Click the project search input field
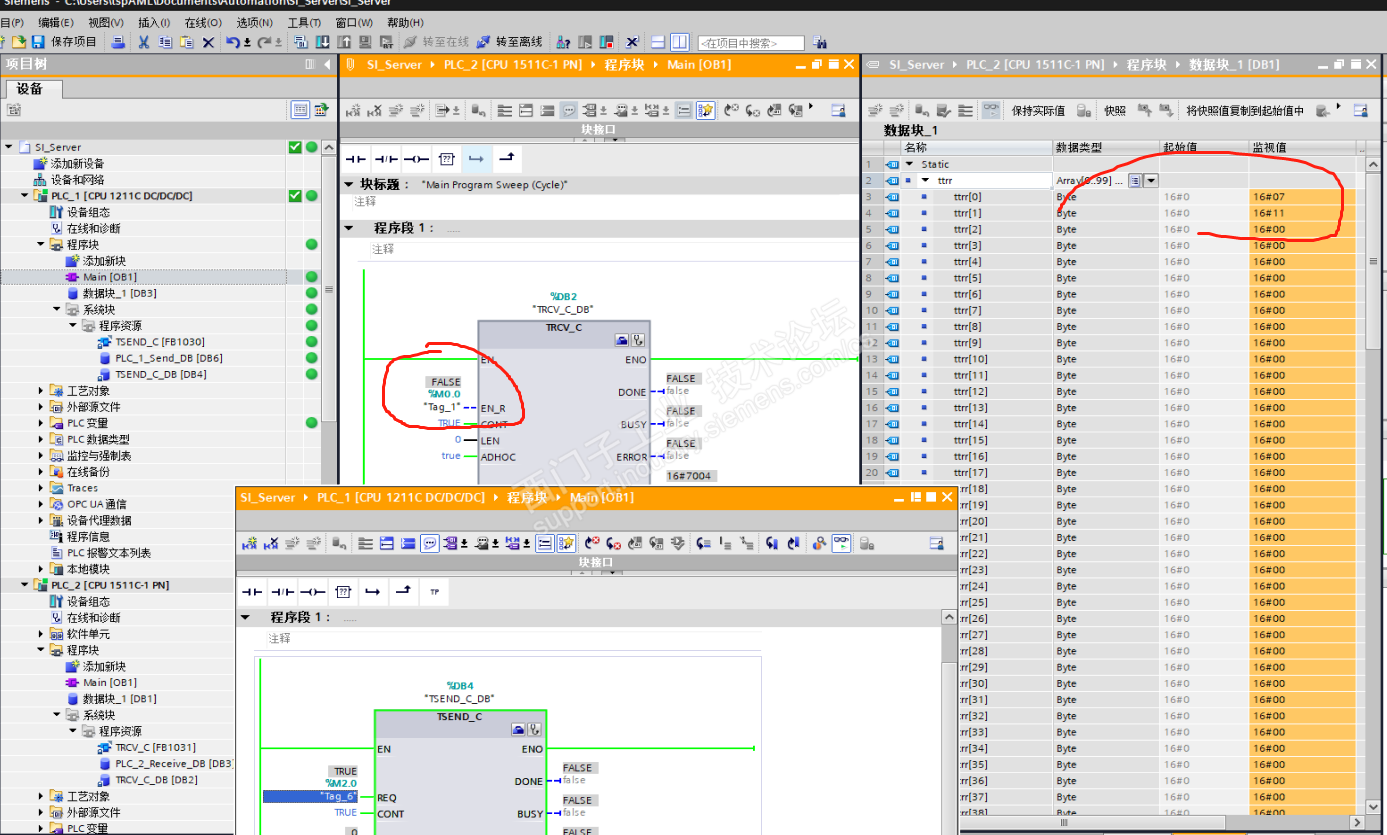This screenshot has width=1387, height=835. pos(750,43)
